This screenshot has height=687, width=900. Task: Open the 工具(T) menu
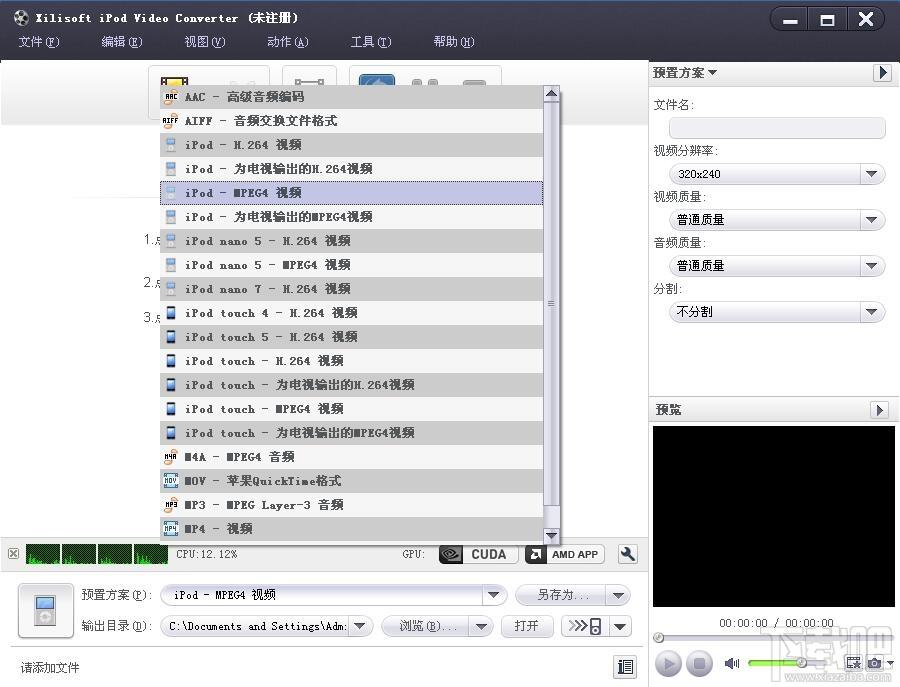[x=371, y=42]
